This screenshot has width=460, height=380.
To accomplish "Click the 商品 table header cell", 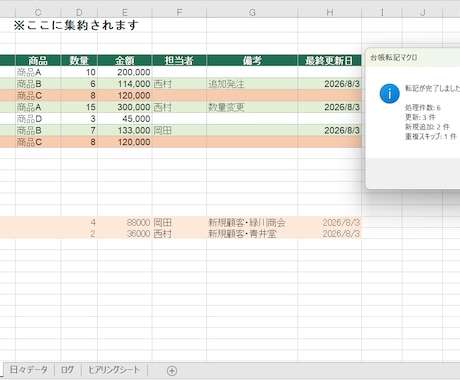I will (38, 60).
